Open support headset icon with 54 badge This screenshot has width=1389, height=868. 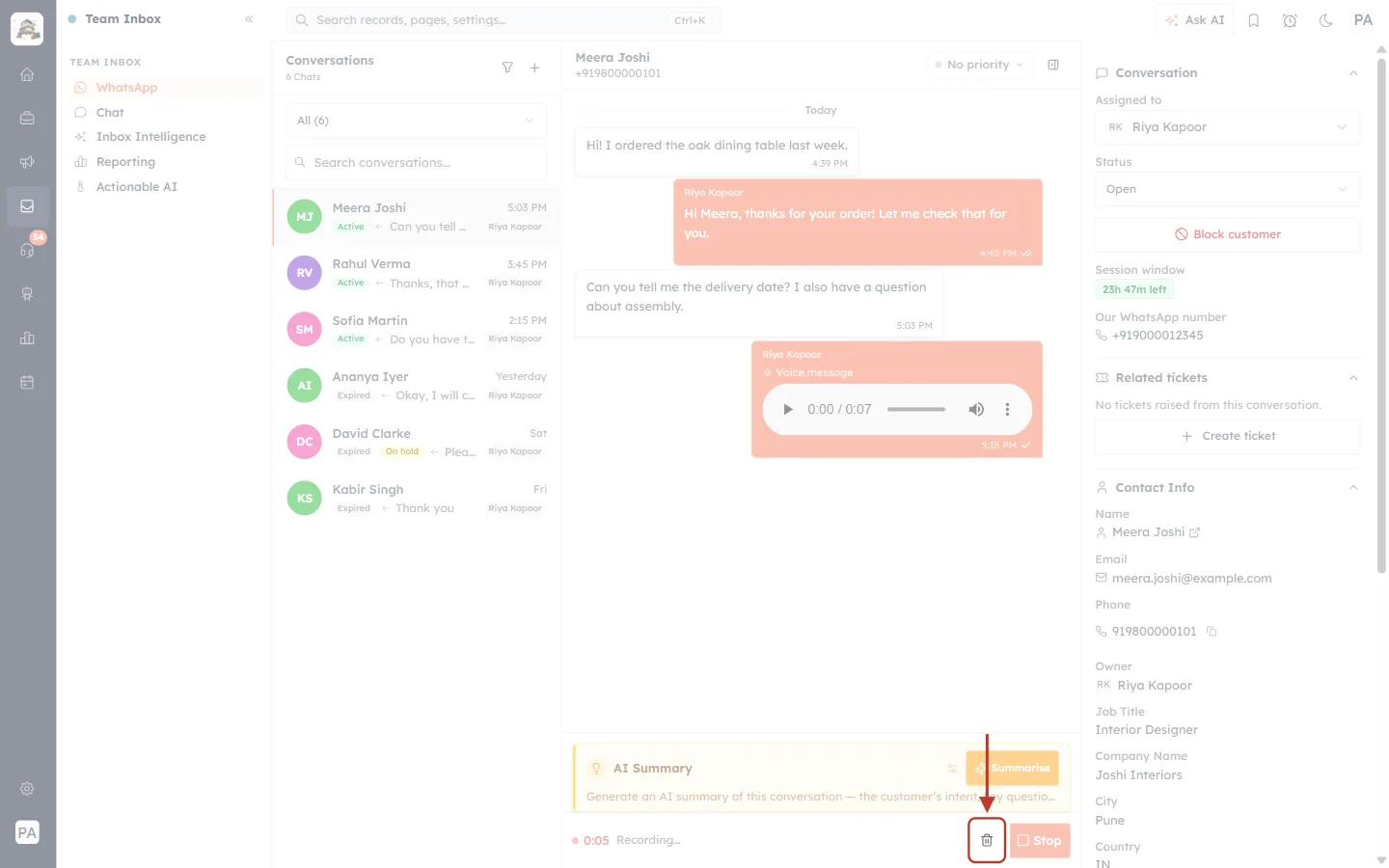point(27,250)
